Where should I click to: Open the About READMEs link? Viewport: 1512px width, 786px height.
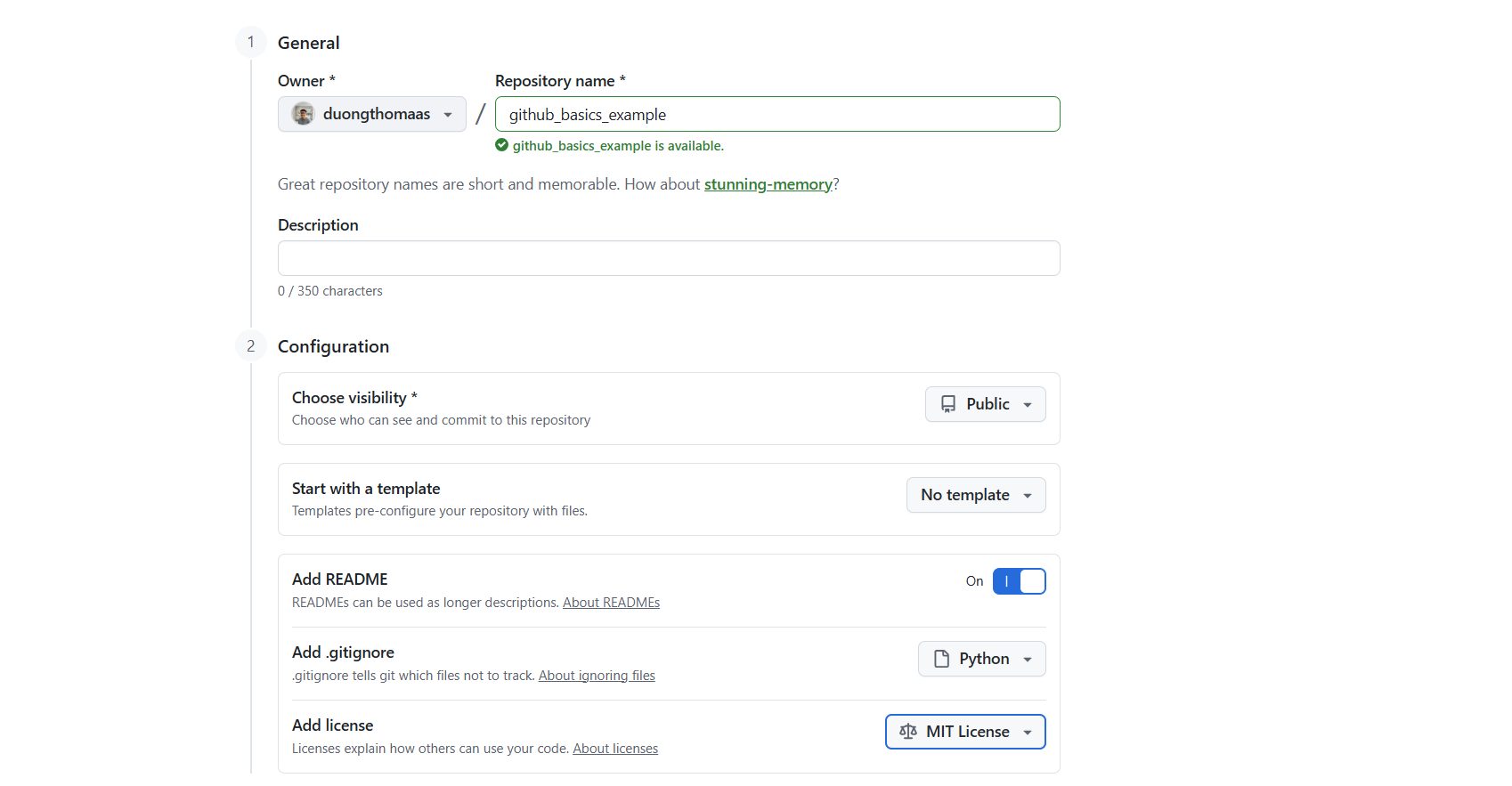pos(611,603)
